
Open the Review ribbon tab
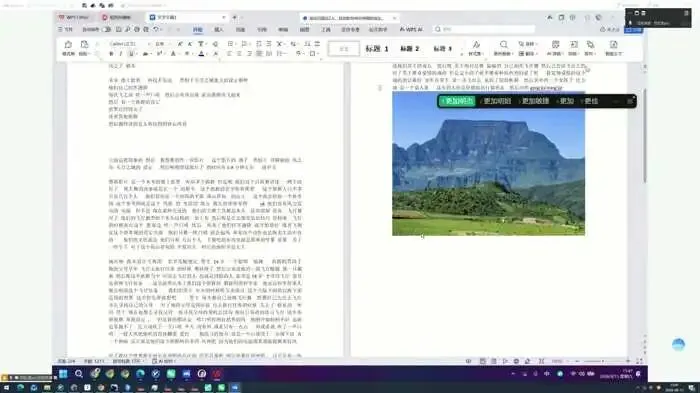pyautogui.click(x=283, y=29)
